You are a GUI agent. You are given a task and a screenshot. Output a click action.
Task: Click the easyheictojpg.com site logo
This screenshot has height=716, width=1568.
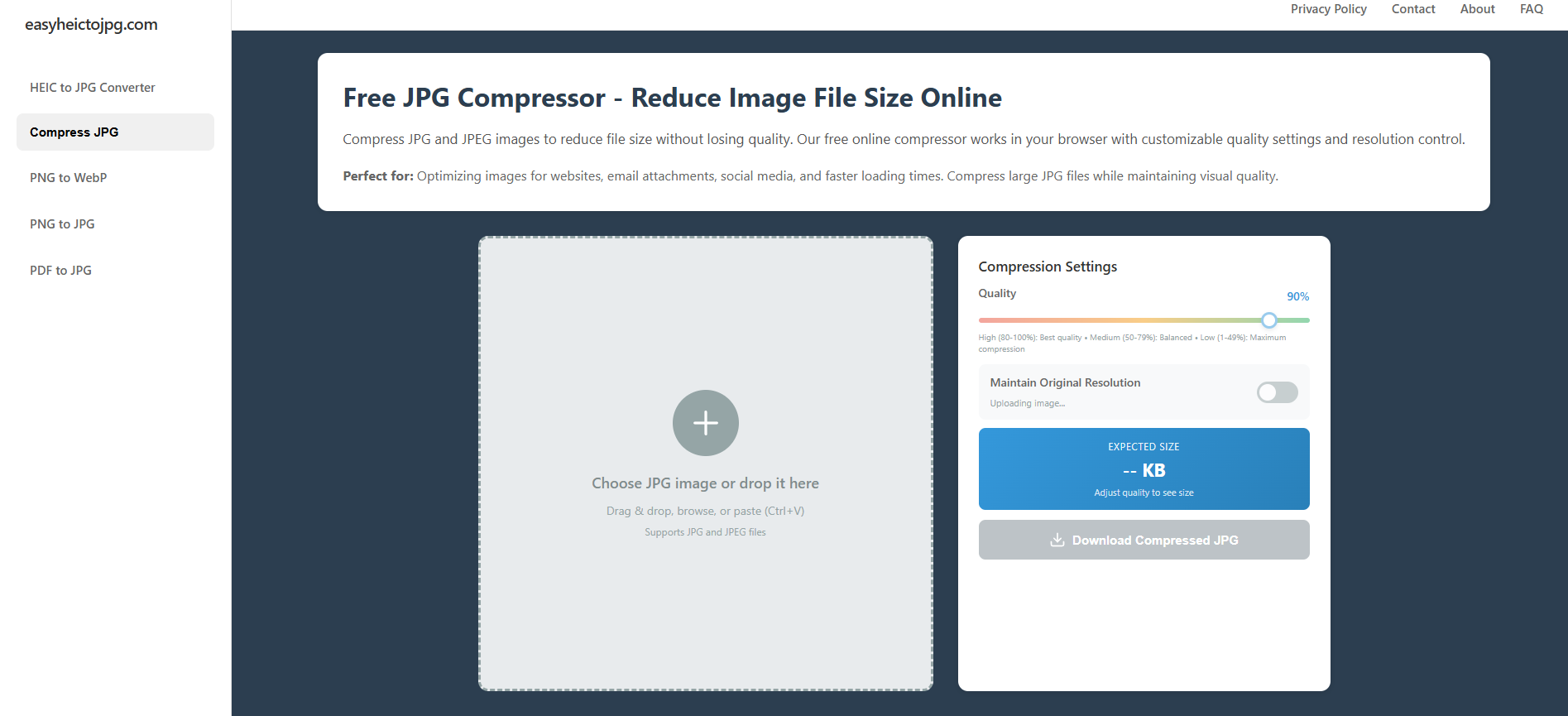tap(91, 25)
